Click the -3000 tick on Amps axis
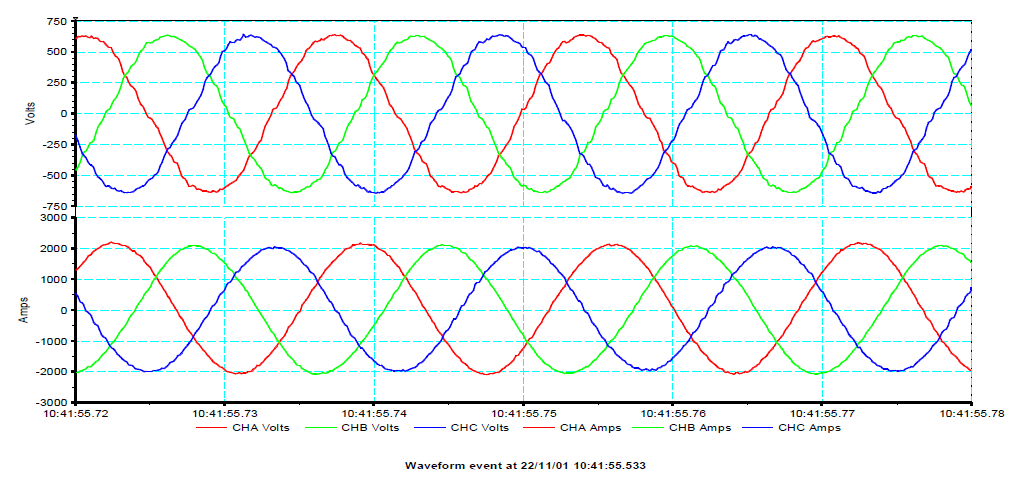This screenshot has width=1036, height=480. (x=54, y=402)
